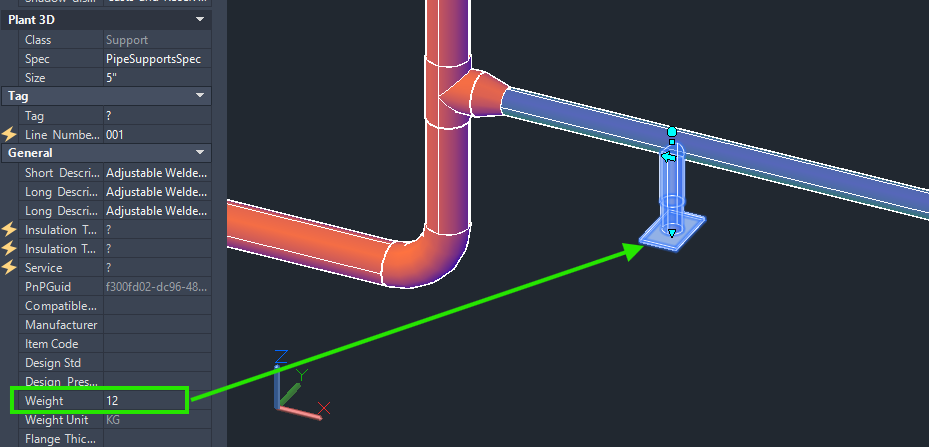Click the lightning icon beside first Insulation row
The height and width of the screenshot is (447, 929).
[x=9, y=229]
